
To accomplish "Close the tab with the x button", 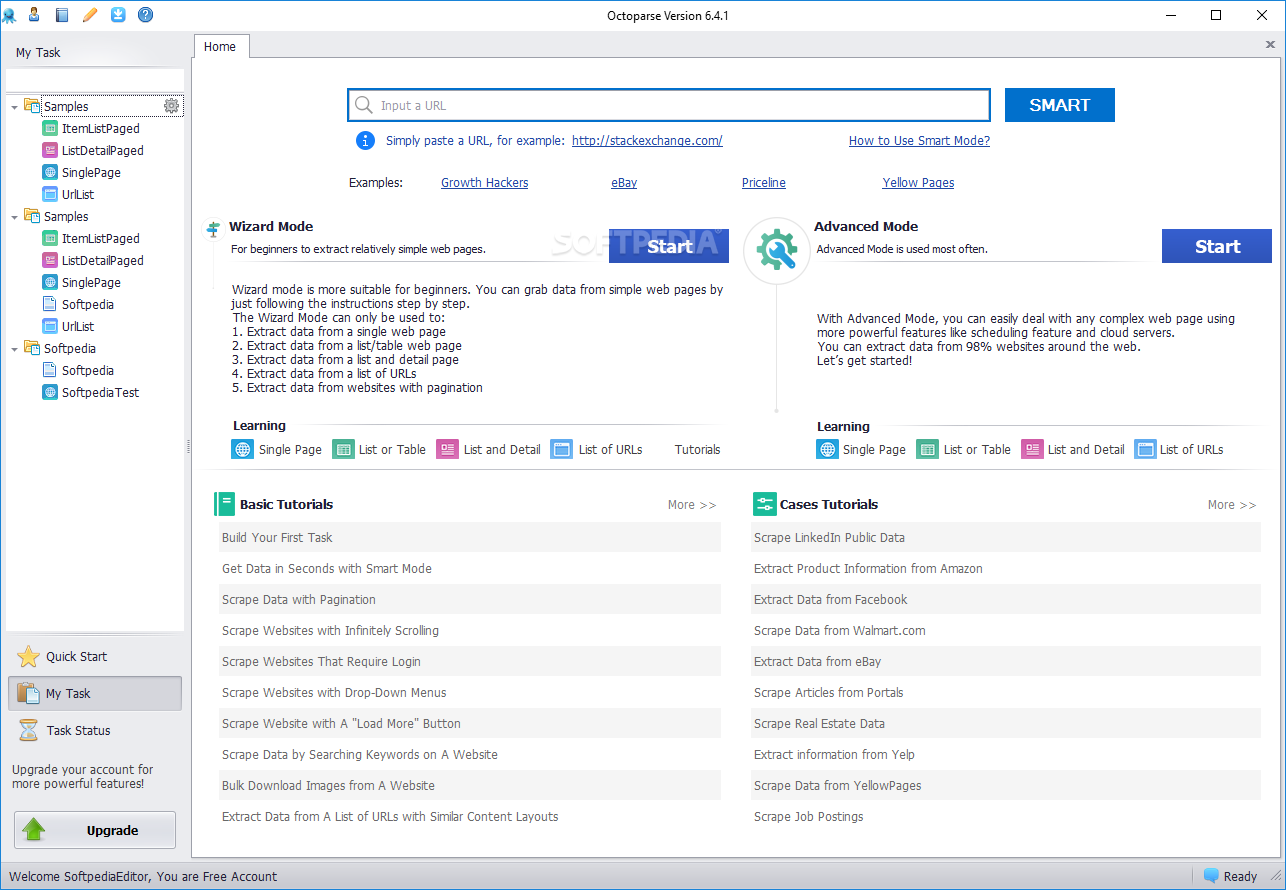I will click(x=1270, y=45).
